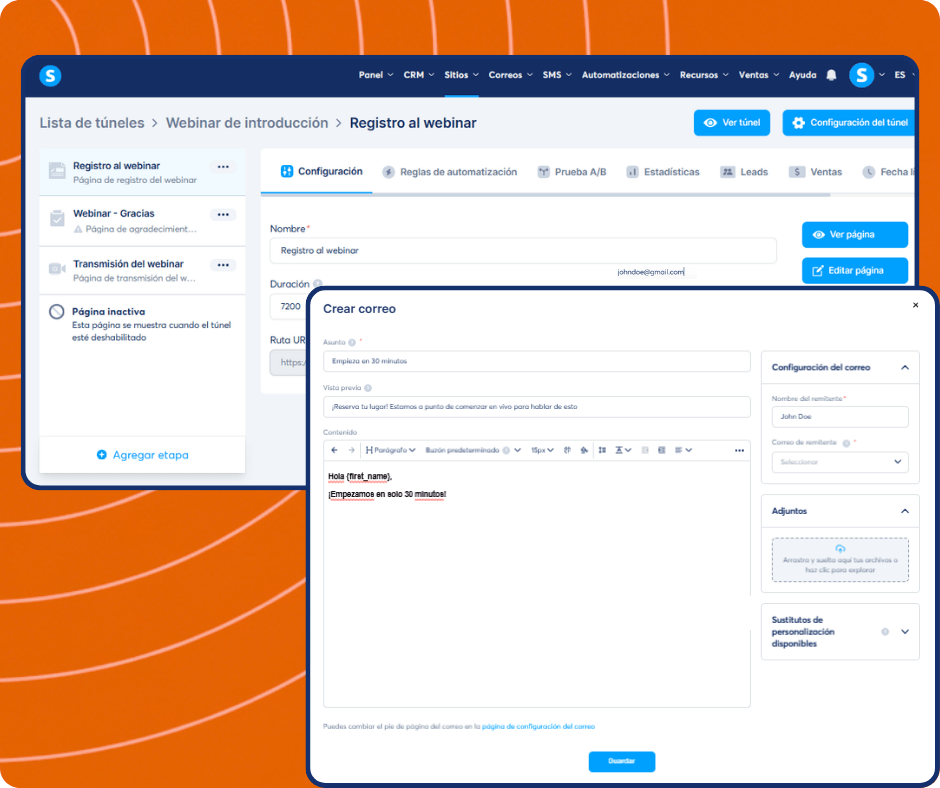
Task: Click the Nombre input field
Action: click(523, 251)
